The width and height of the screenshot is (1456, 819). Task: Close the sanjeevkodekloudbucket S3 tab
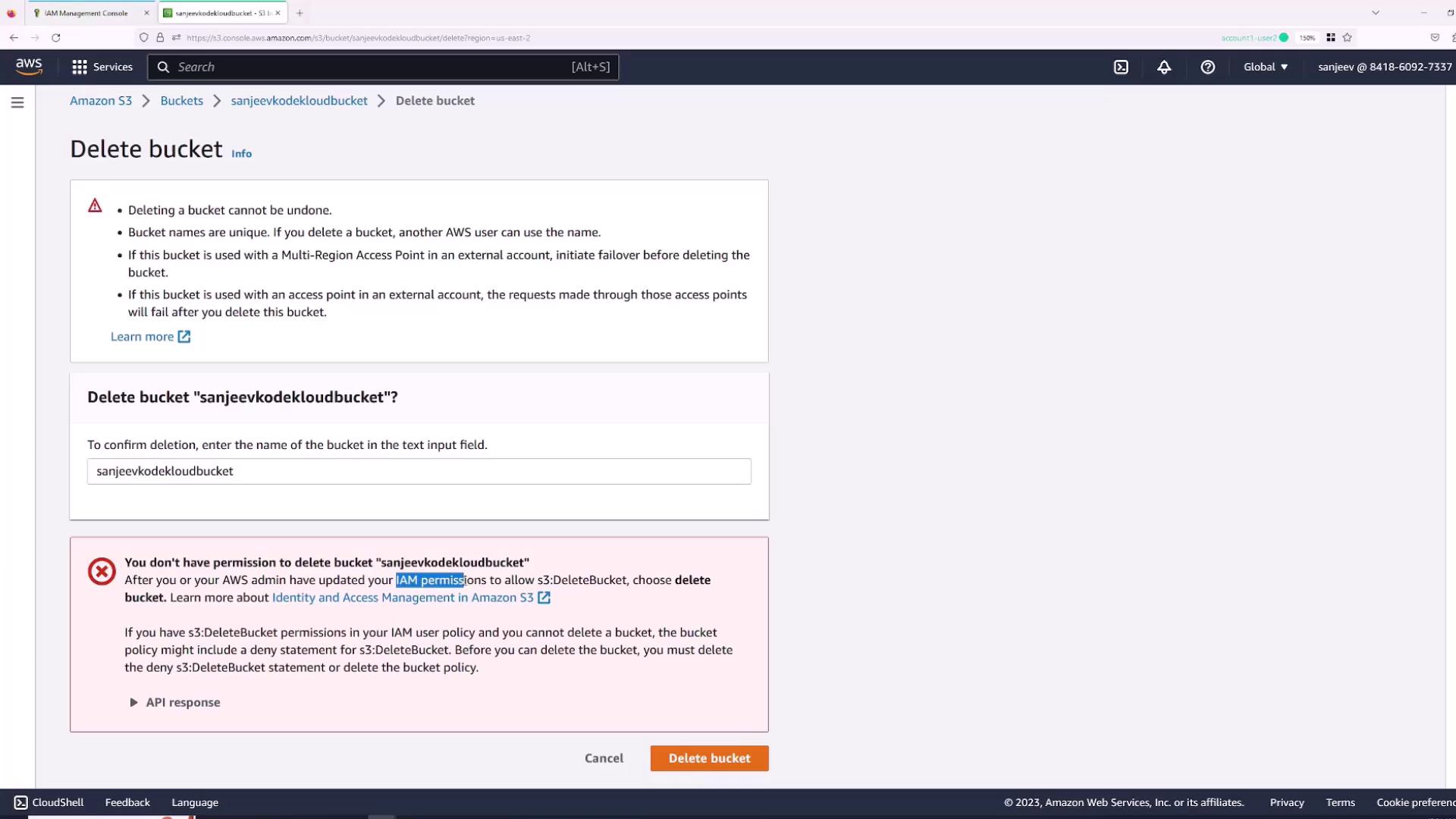[278, 13]
